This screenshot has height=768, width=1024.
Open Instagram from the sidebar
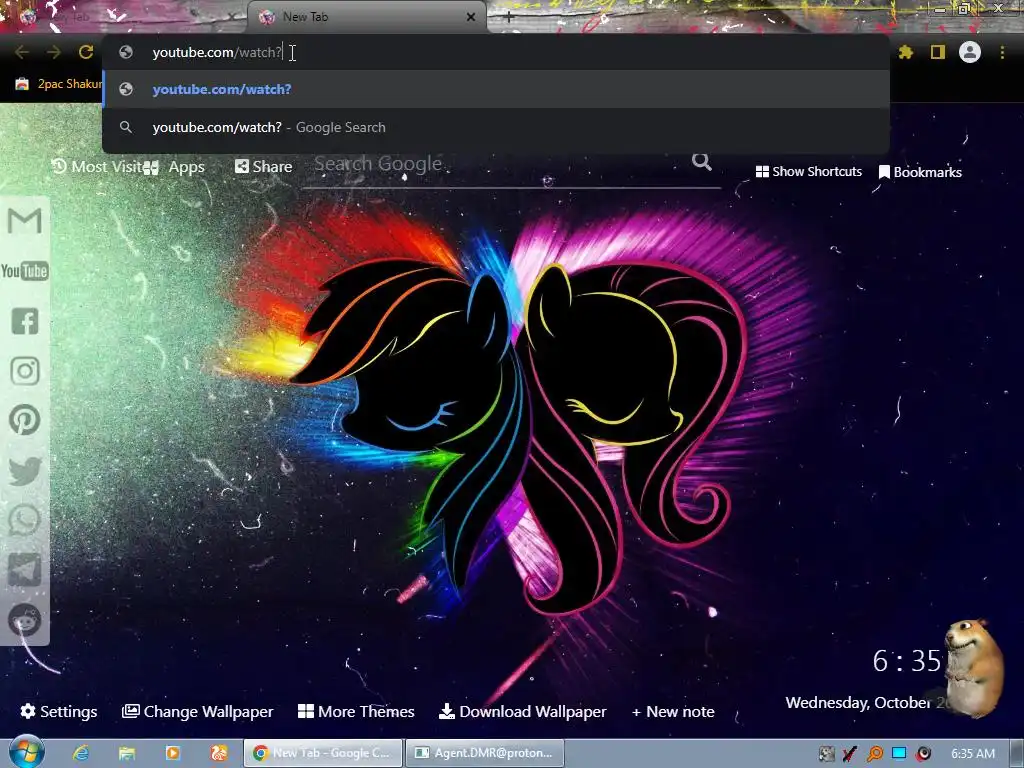[25, 370]
